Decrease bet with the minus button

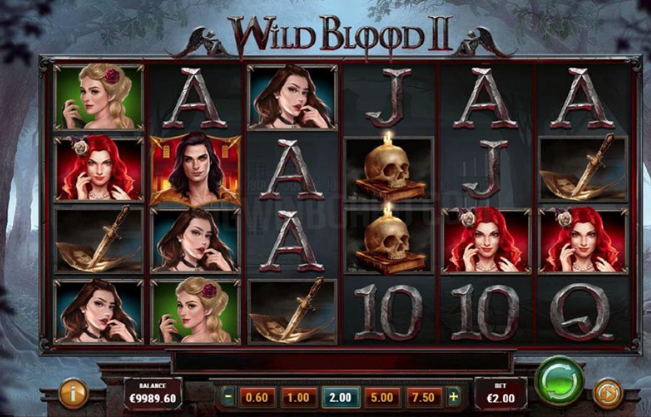(x=228, y=397)
